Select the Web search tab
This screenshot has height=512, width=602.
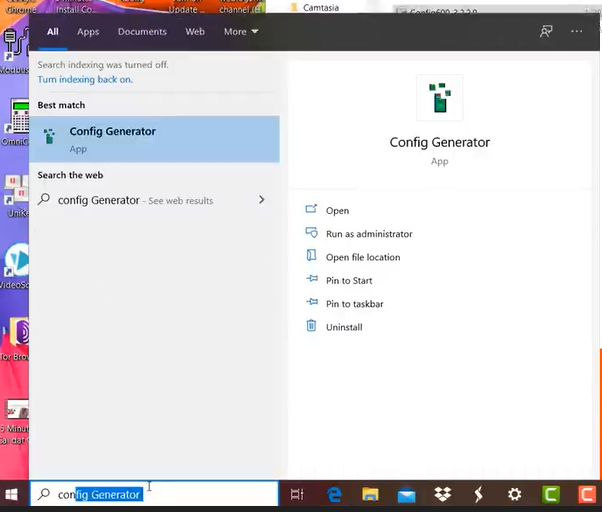195,31
